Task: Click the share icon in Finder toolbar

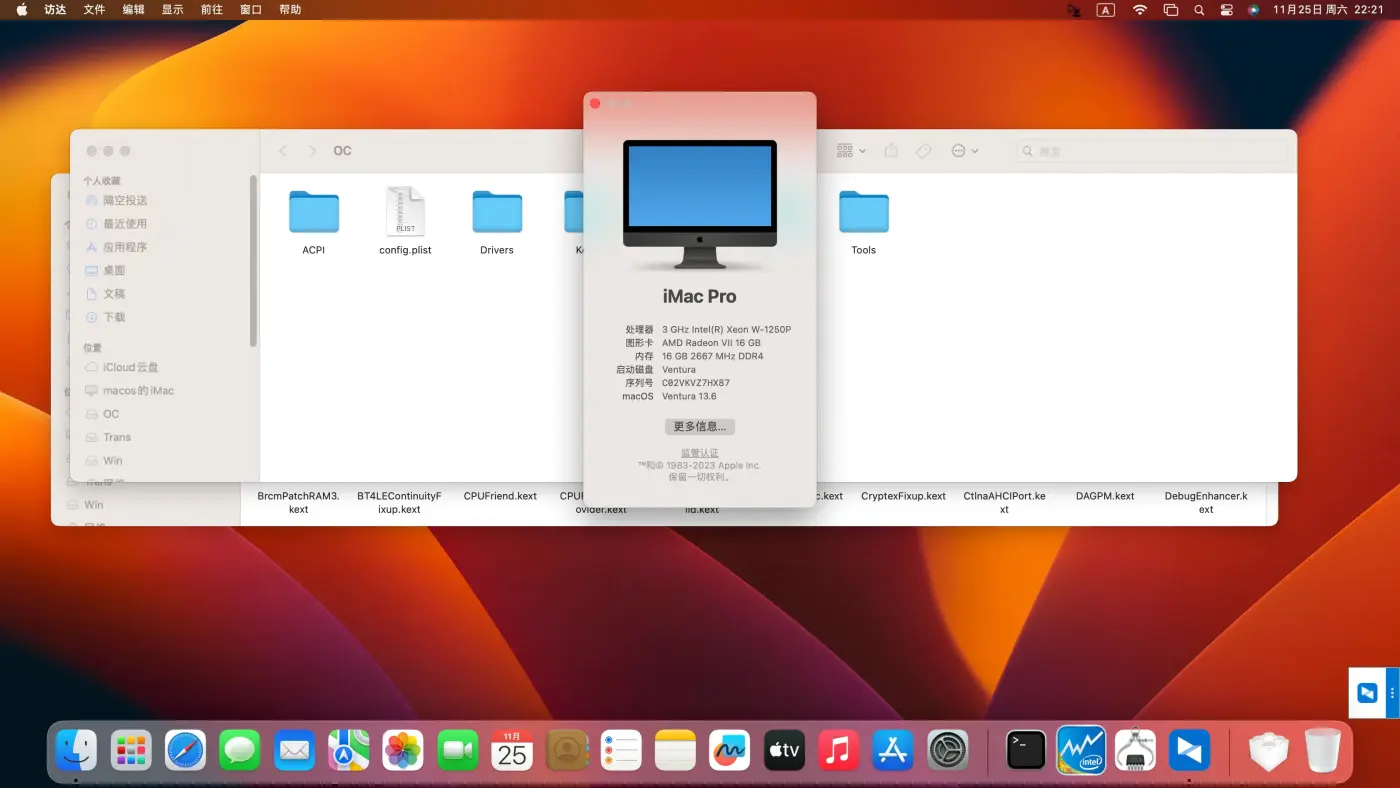Action: pos(891,151)
